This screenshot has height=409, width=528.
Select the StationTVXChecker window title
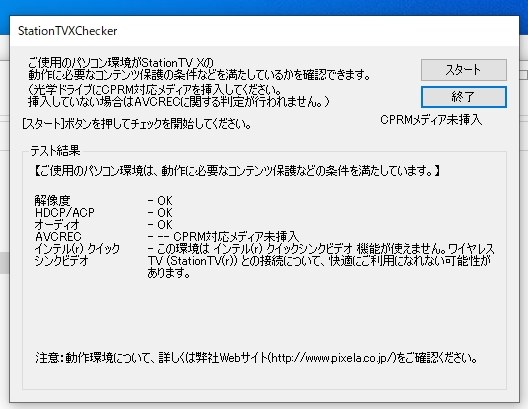pyautogui.click(x=68, y=31)
